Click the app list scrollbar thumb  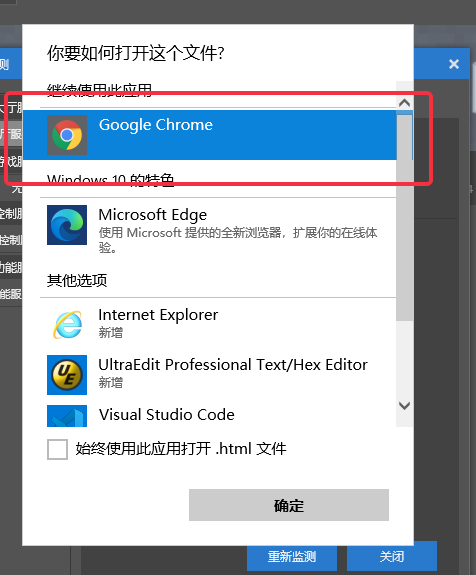pos(404,216)
